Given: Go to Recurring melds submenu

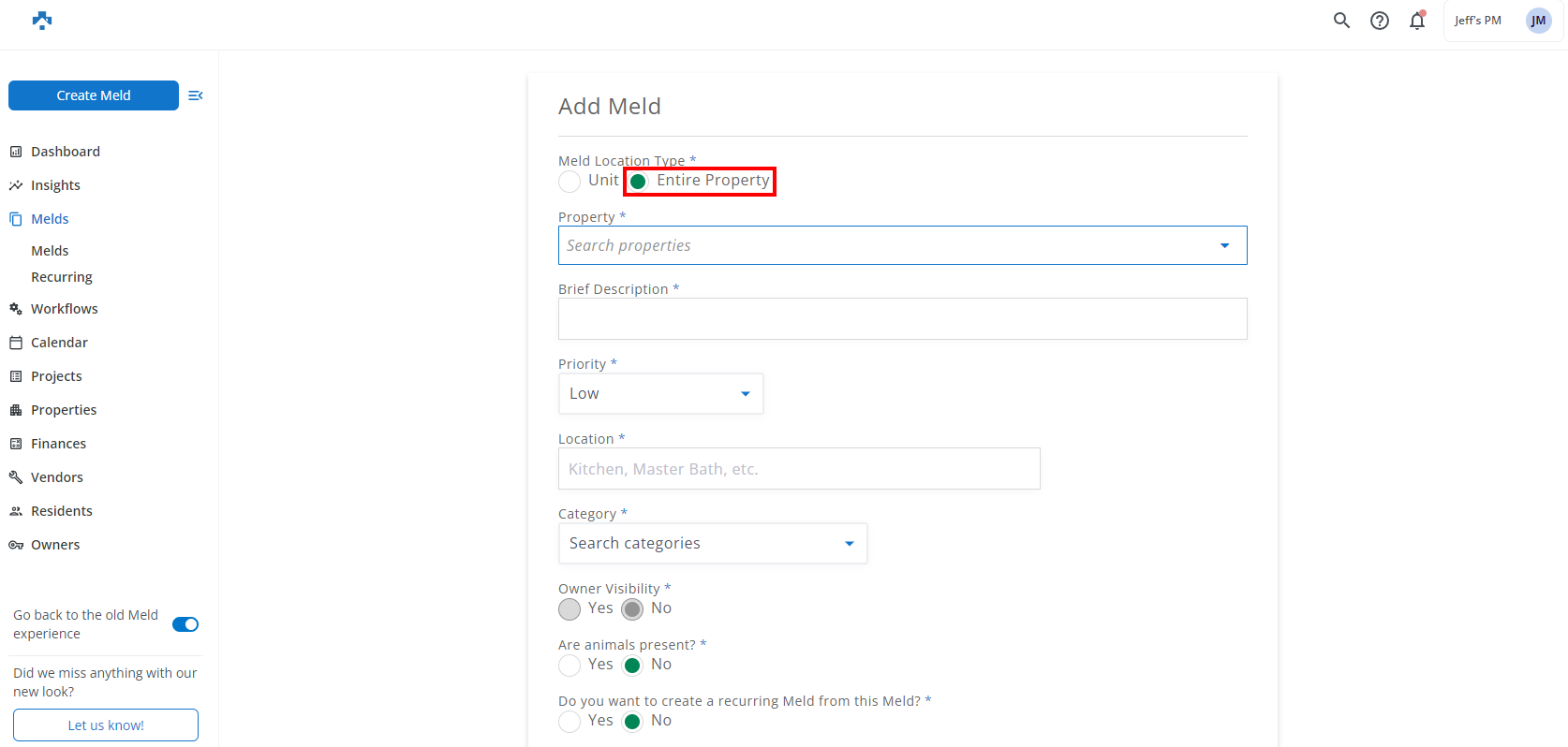Looking at the screenshot, I should tap(62, 277).
